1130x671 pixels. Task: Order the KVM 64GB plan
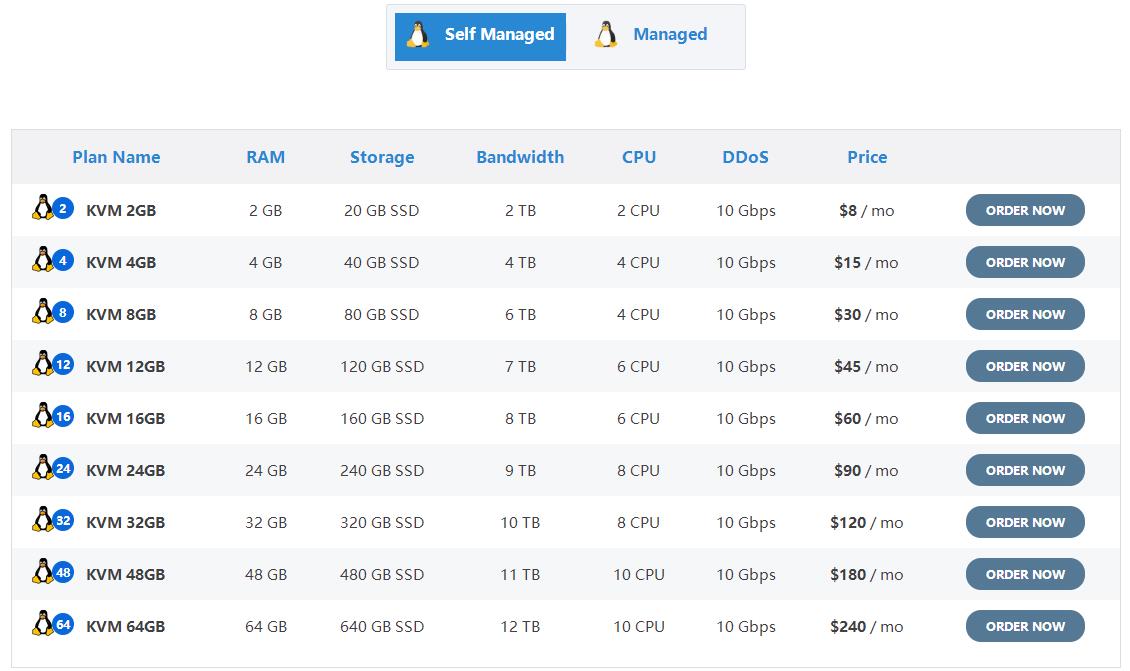coord(1025,626)
